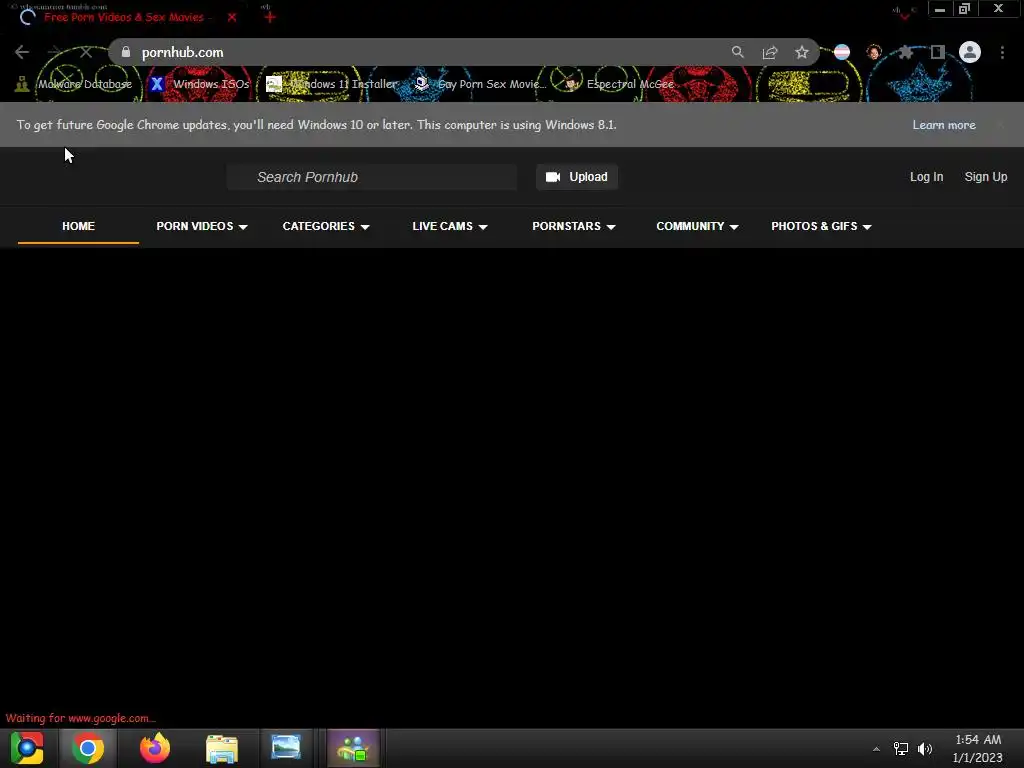
Task: Focus the site search field
Action: point(372,177)
